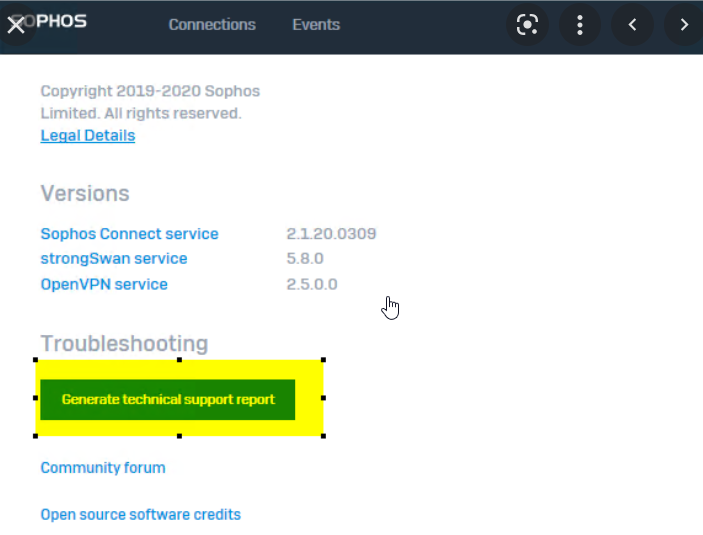Switch to the Connections tab
The height and width of the screenshot is (535, 703).
coord(212,25)
